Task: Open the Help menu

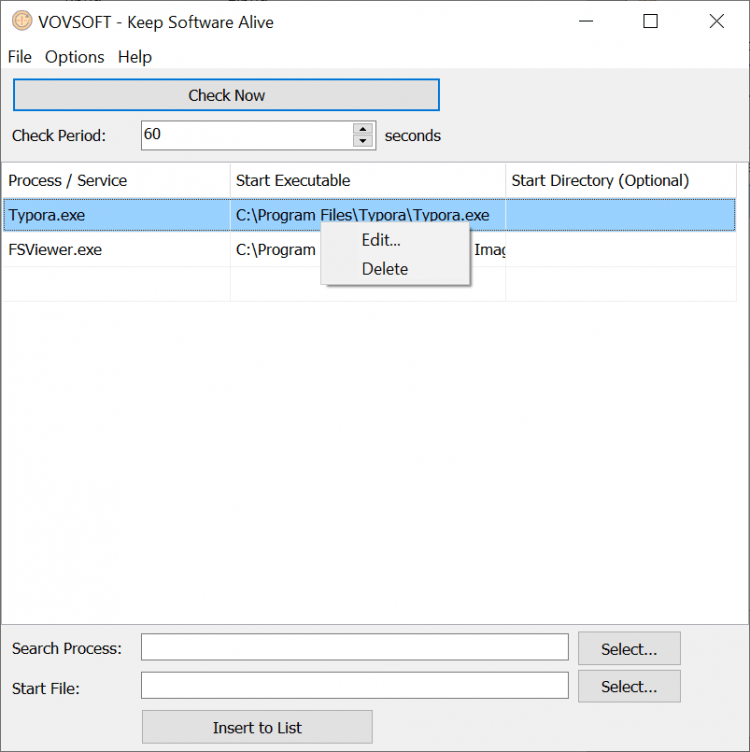Action: pyautogui.click(x=135, y=57)
